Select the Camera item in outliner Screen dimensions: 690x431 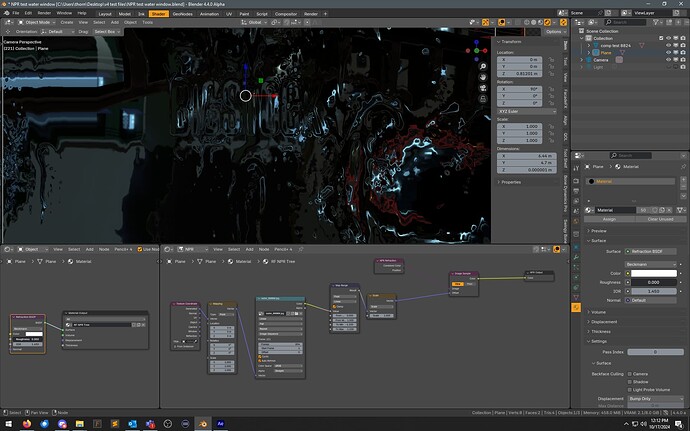coord(601,60)
